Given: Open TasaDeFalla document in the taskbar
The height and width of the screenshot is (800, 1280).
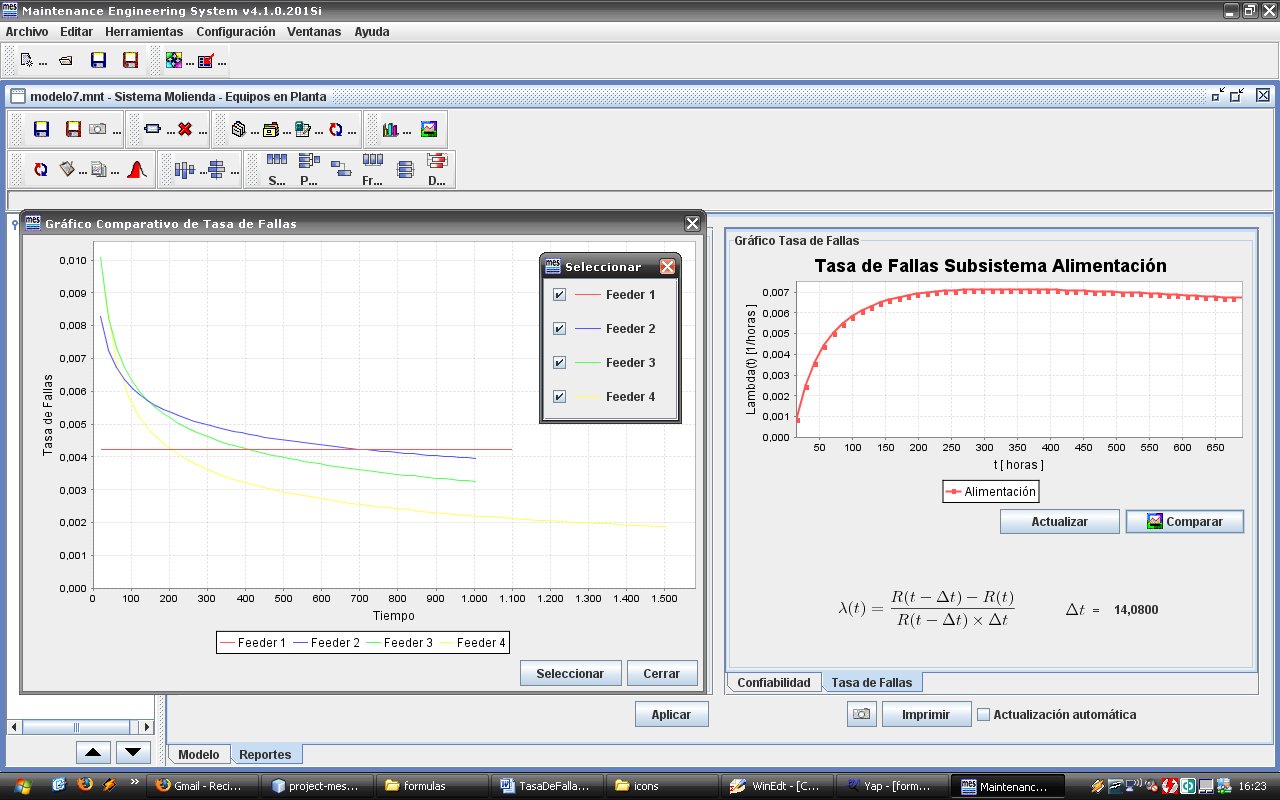Looking at the screenshot, I should 550,786.
